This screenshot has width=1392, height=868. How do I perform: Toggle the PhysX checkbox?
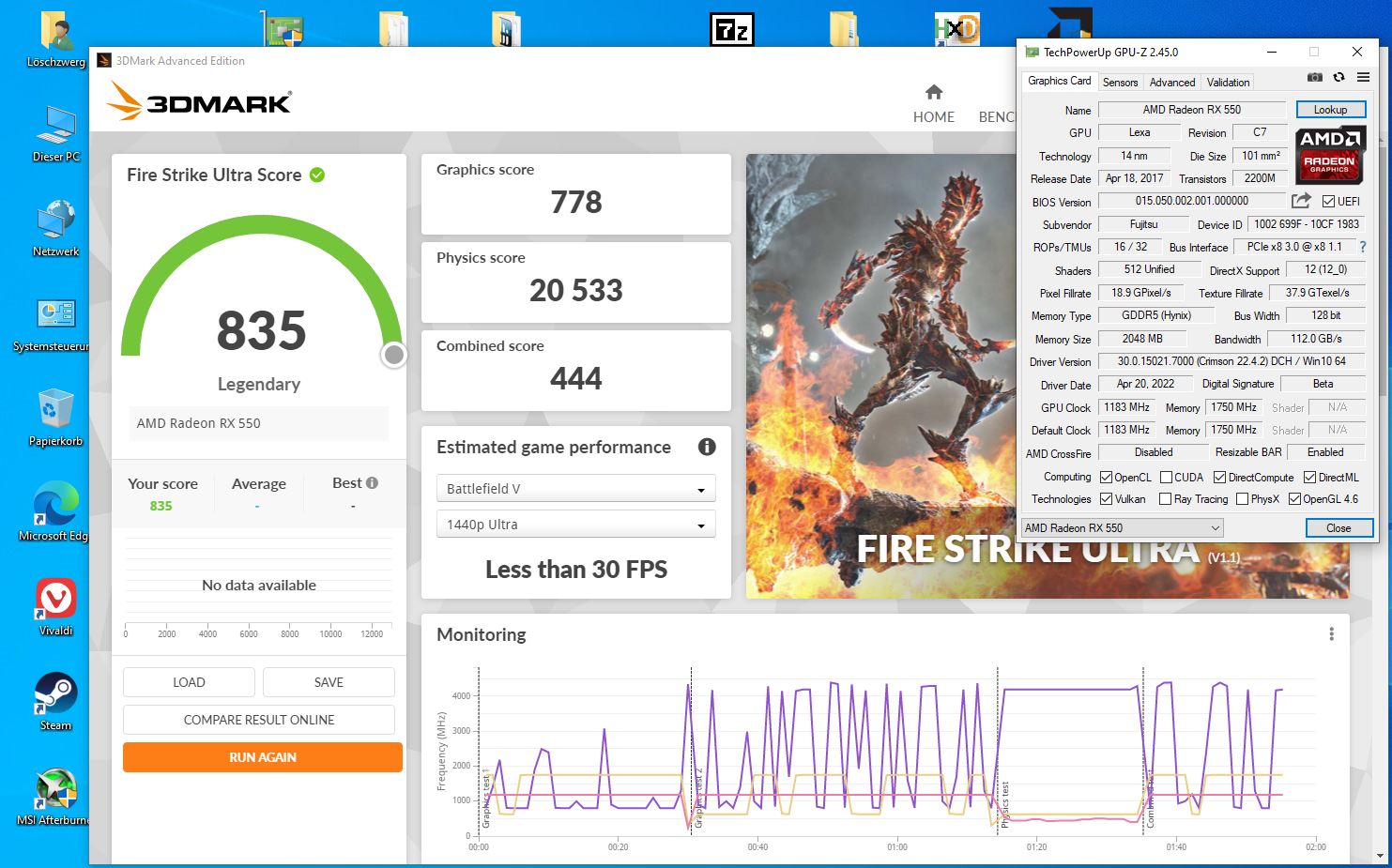pyautogui.click(x=1242, y=499)
